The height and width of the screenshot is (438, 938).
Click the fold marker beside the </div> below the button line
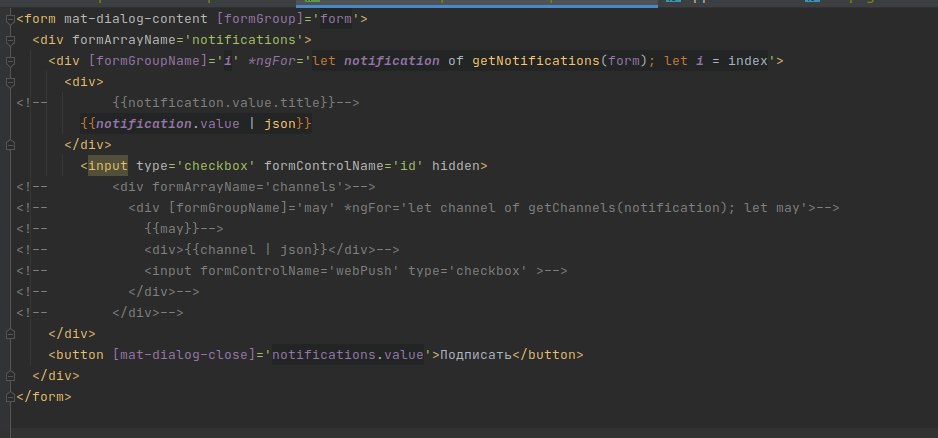10,376
